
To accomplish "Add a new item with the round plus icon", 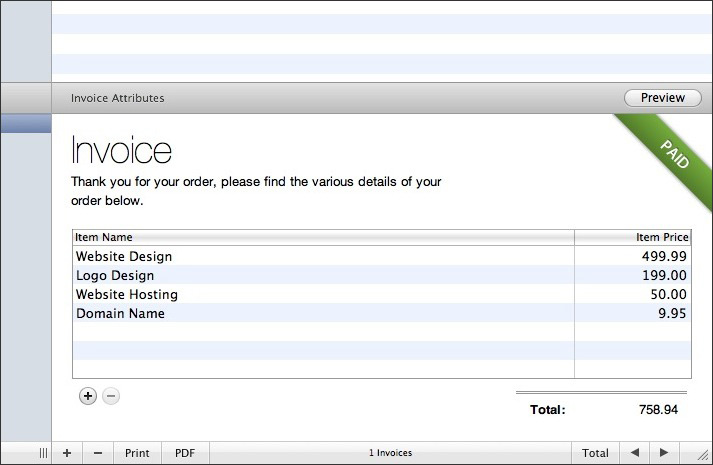I will 88,396.
